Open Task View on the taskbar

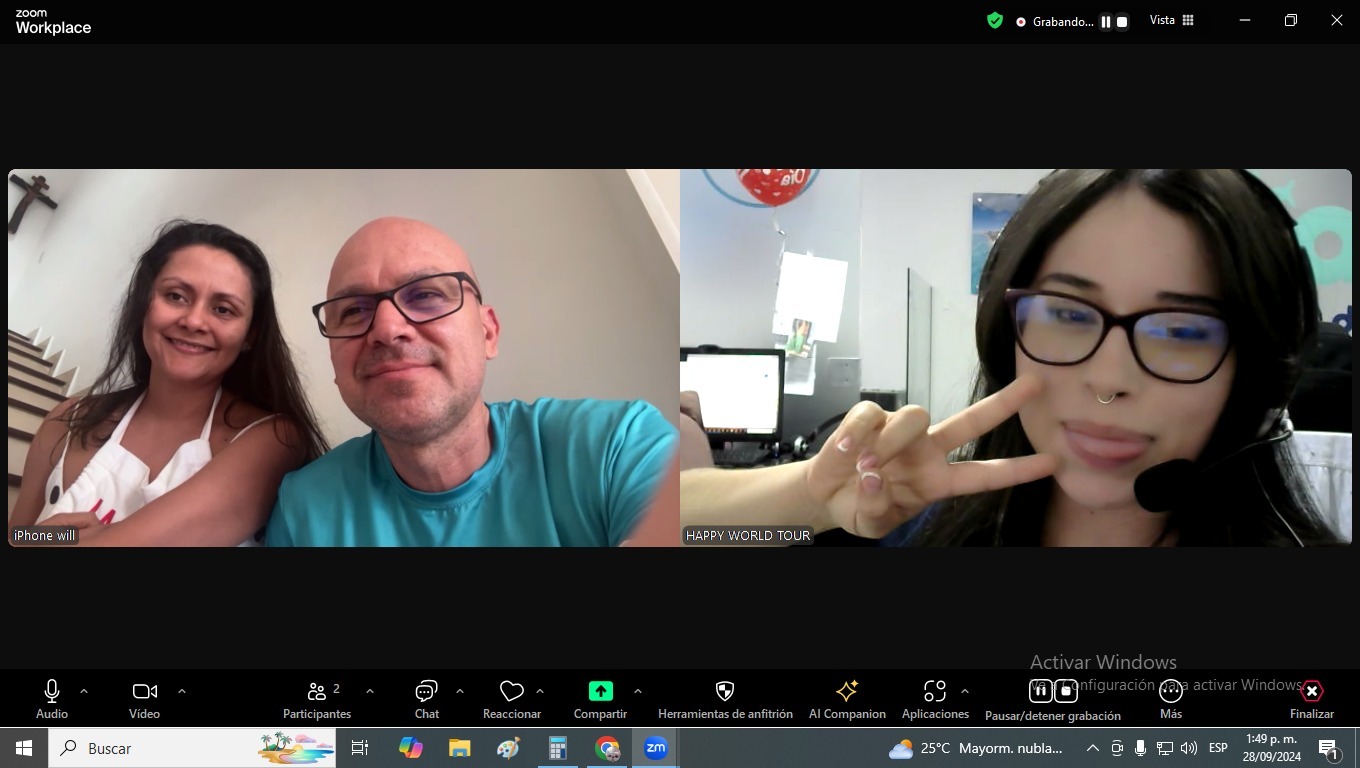(360, 748)
